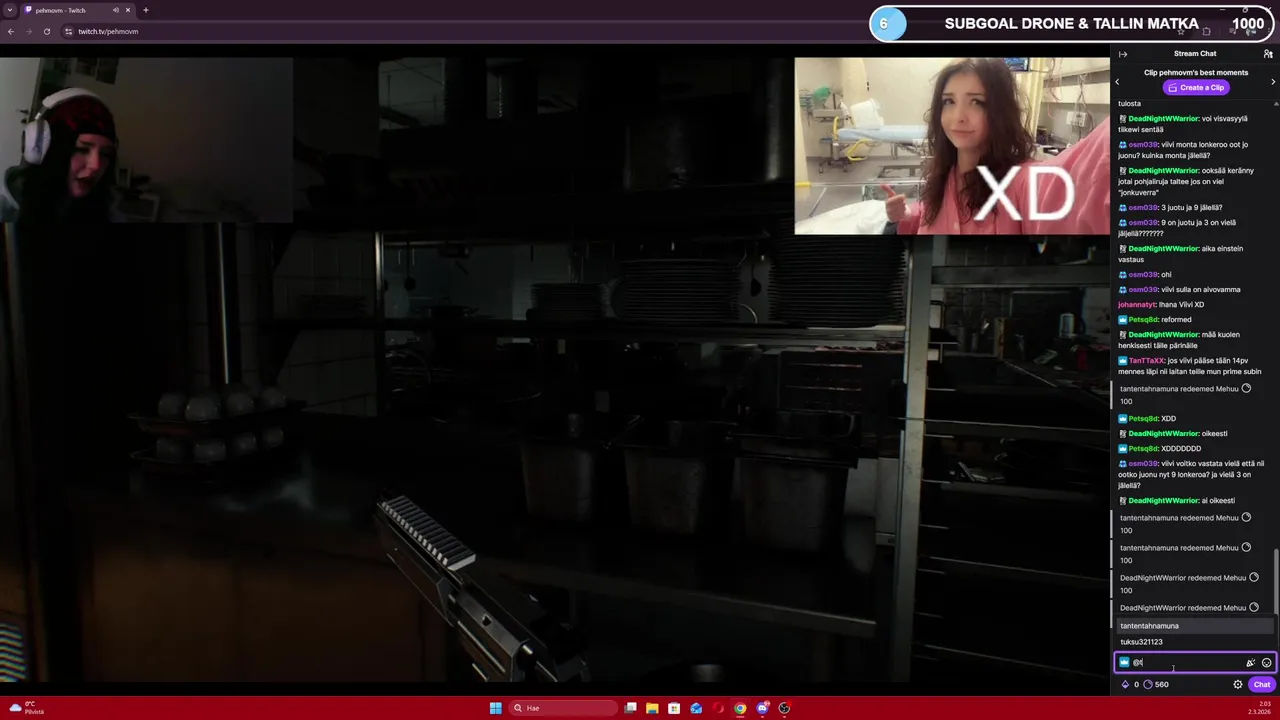1280x720 pixels.
Task: Open a new browser tab
Action: point(146,10)
